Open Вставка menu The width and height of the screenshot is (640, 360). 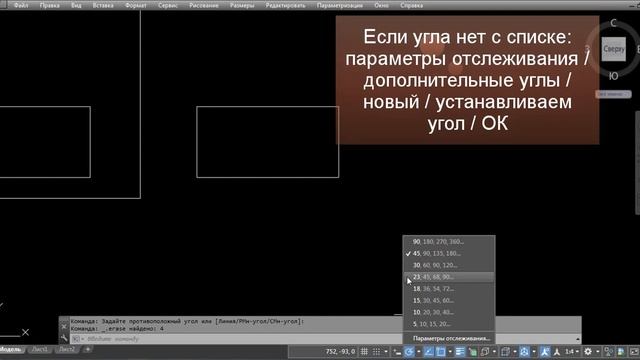(103, 5)
